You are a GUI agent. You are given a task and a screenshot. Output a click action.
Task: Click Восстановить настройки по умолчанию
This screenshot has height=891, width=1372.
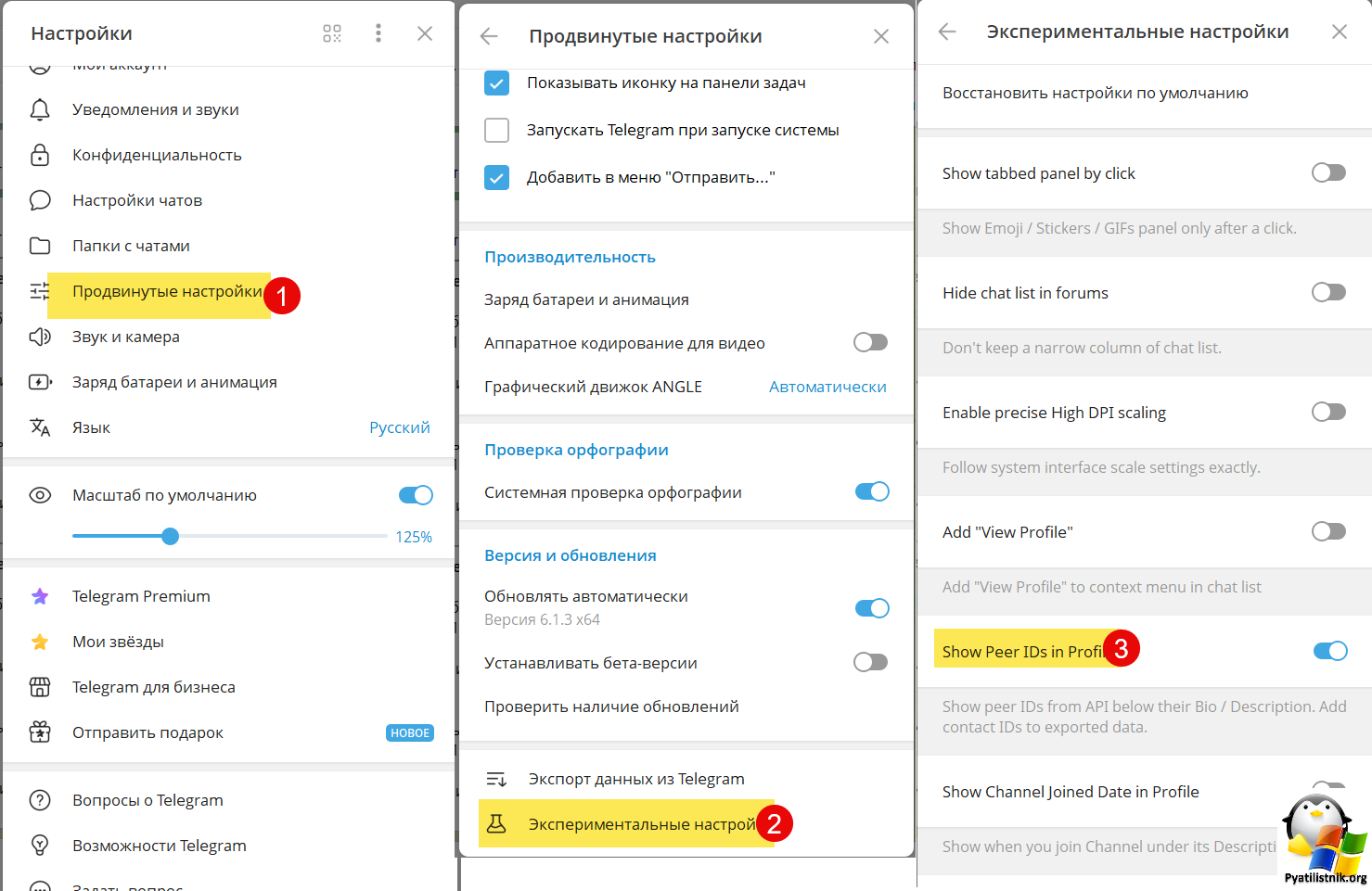pos(1095,93)
